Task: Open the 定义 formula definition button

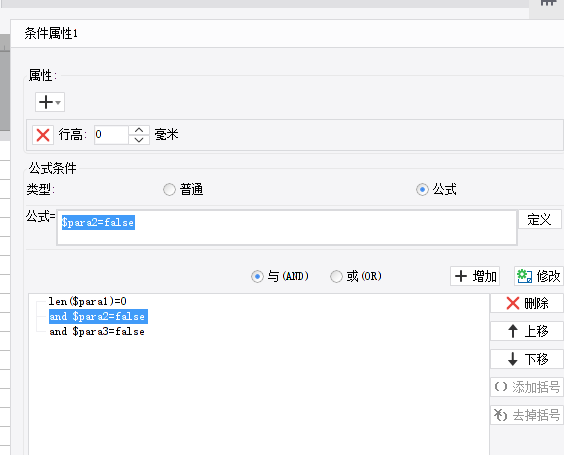Action: pos(540,219)
